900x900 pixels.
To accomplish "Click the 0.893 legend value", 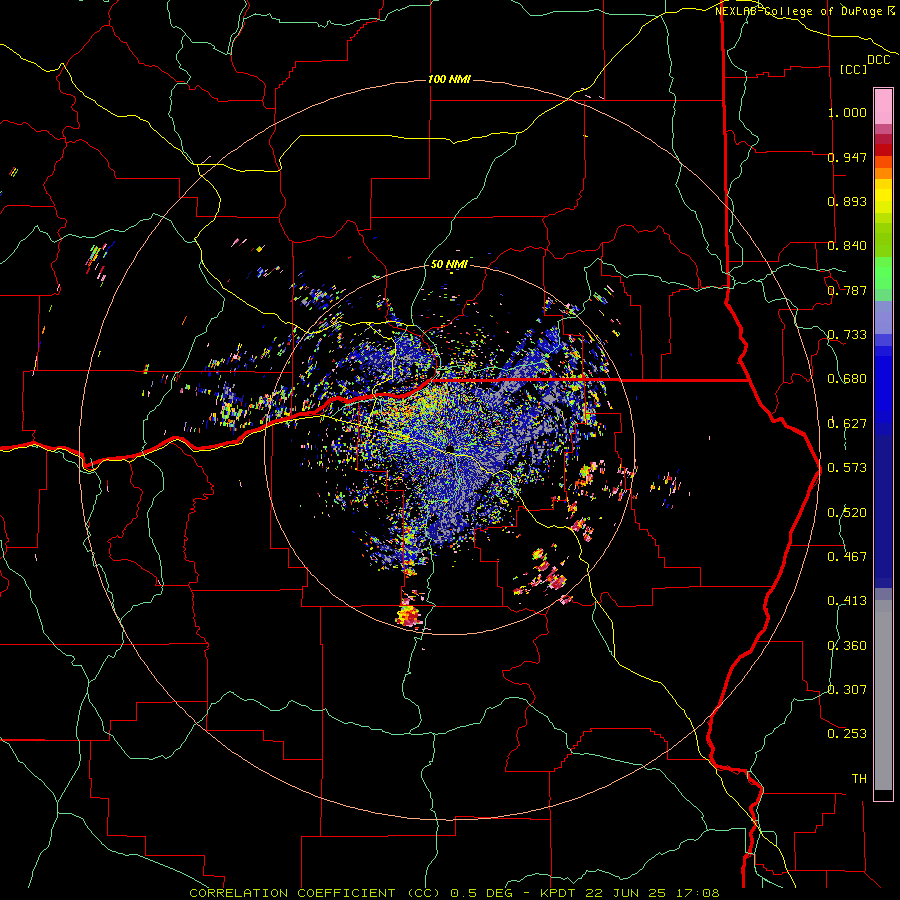I will click(847, 201).
